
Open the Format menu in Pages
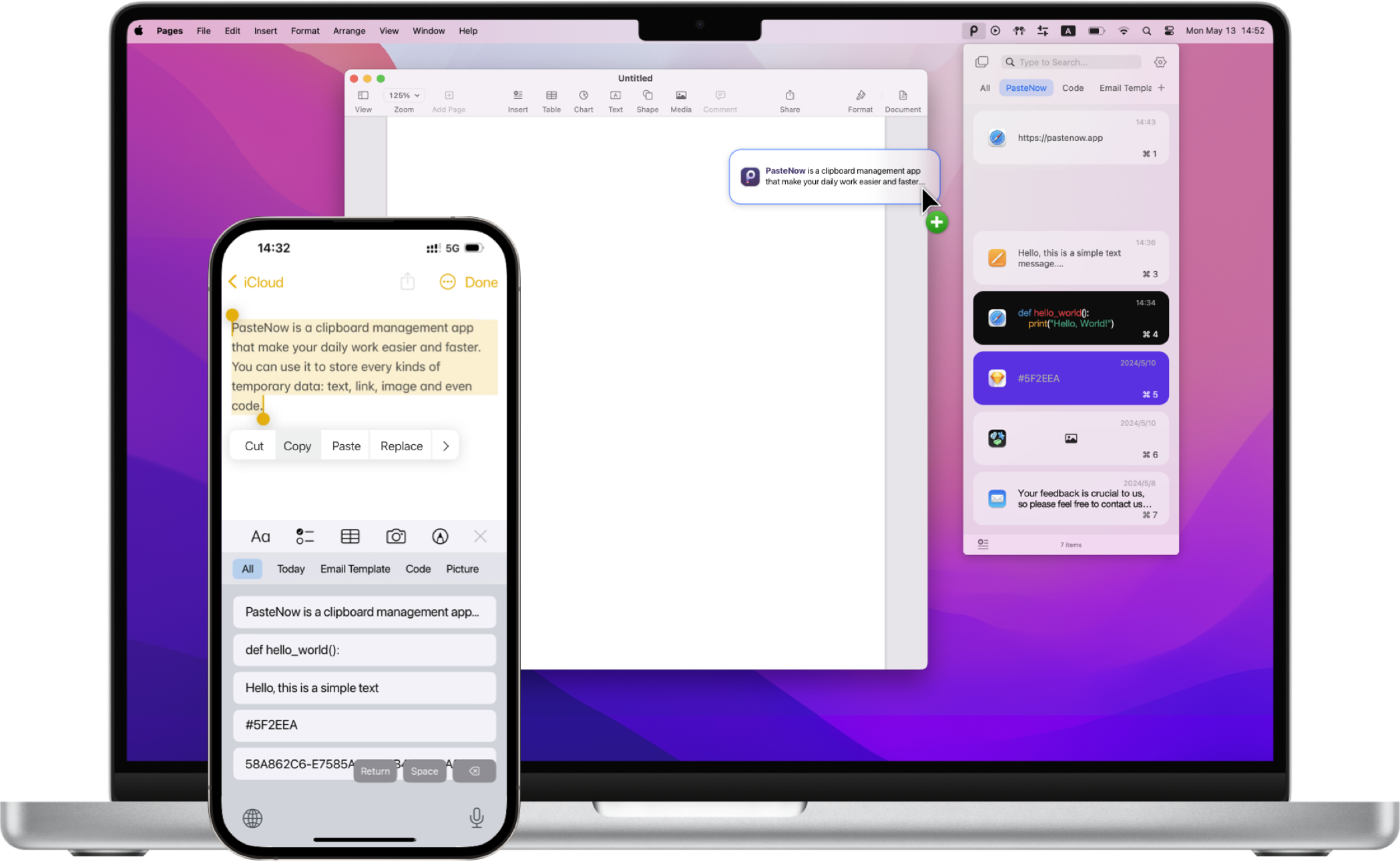coord(305,31)
